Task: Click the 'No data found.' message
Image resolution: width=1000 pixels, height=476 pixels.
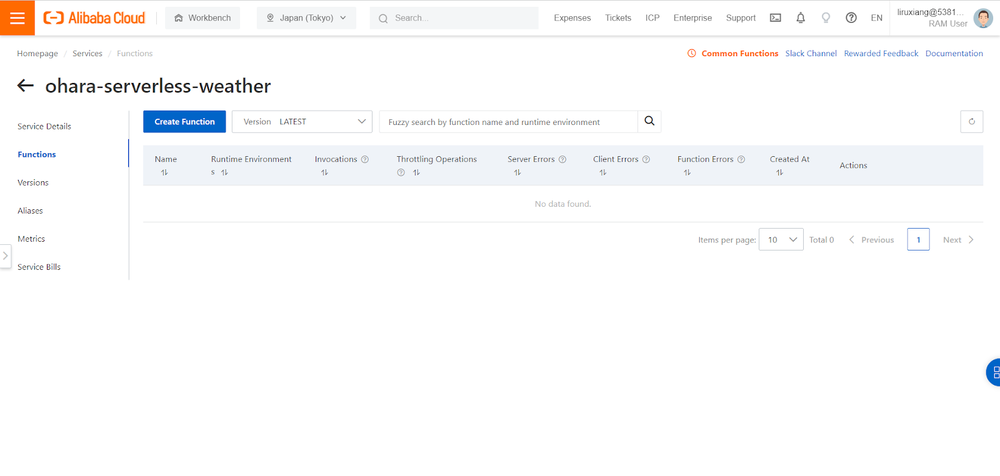Action: coord(562,204)
